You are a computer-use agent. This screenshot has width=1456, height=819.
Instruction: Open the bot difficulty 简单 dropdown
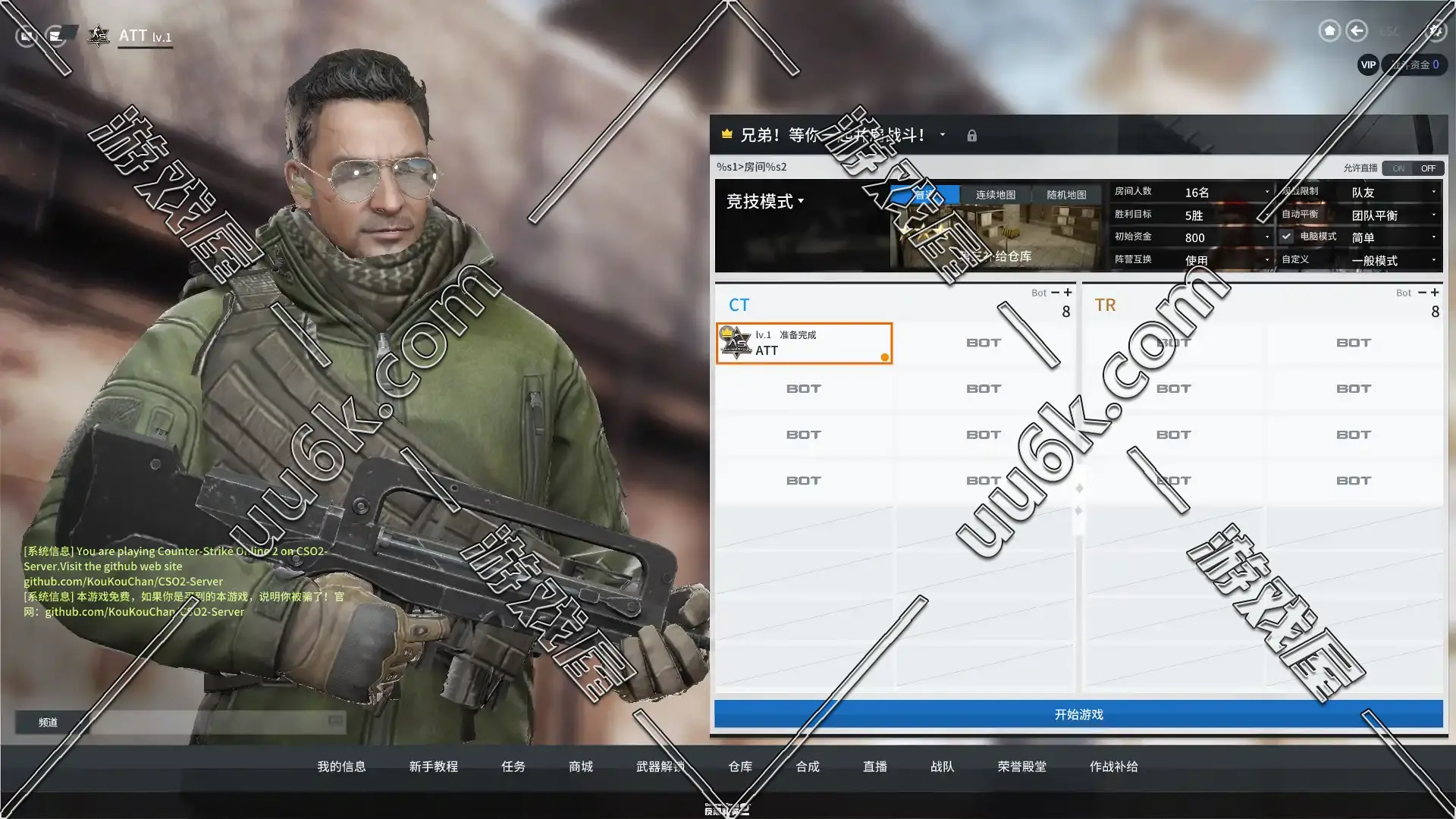(x=1395, y=237)
